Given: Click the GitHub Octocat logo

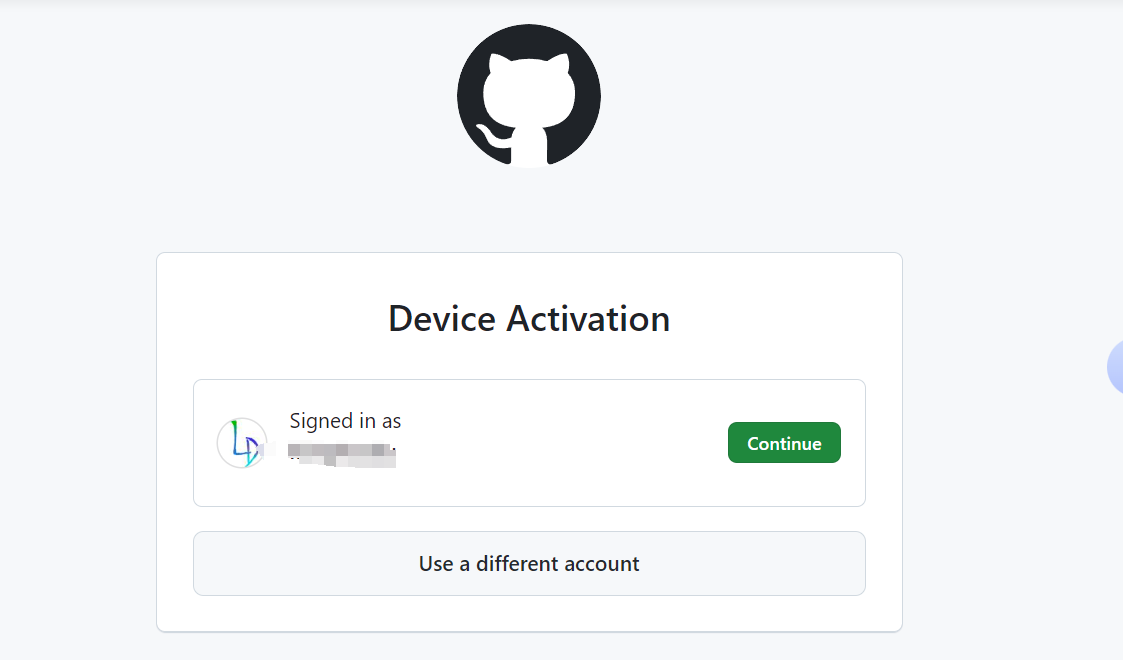Looking at the screenshot, I should (x=529, y=96).
